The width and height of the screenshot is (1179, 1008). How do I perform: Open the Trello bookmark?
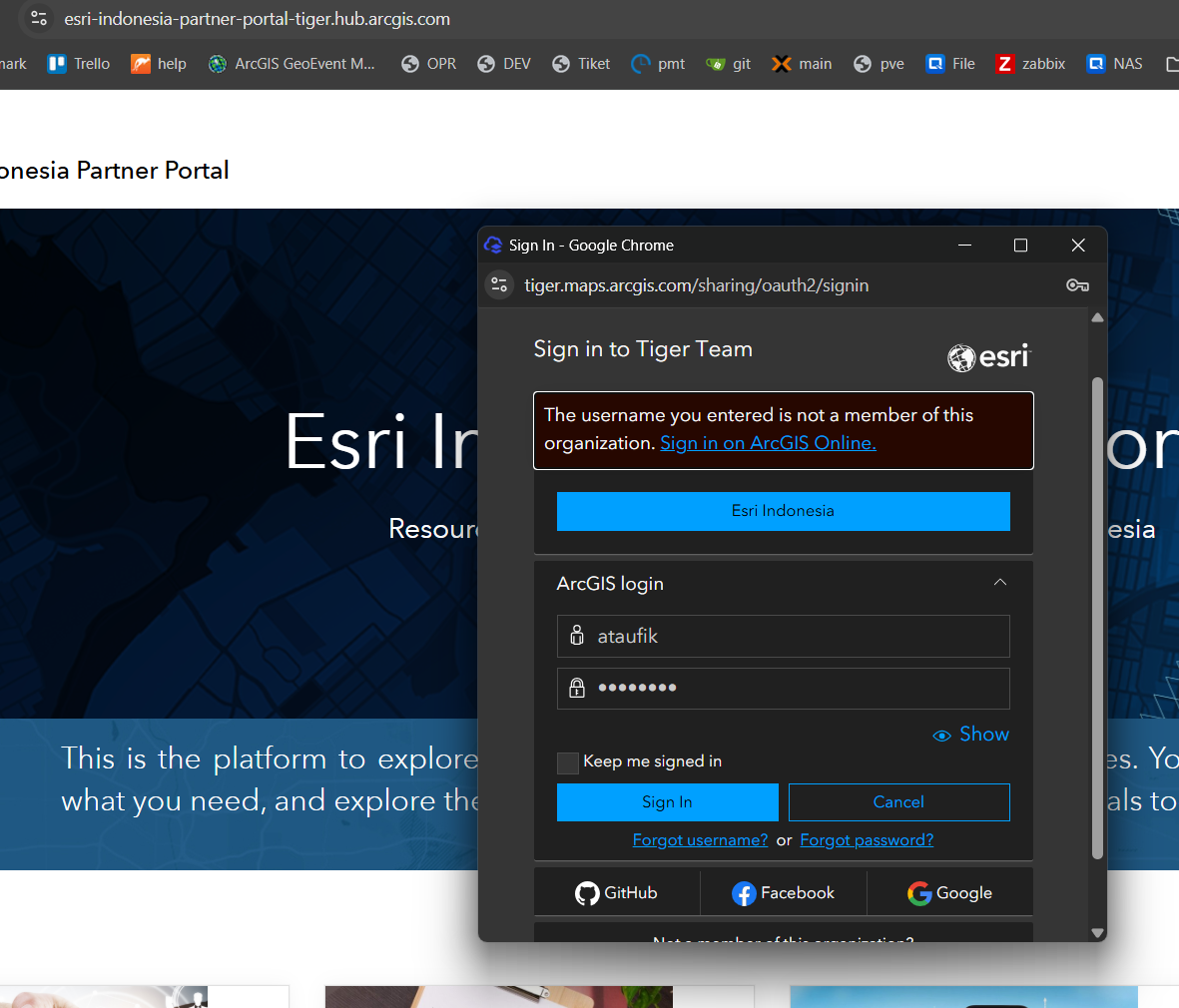(x=79, y=64)
